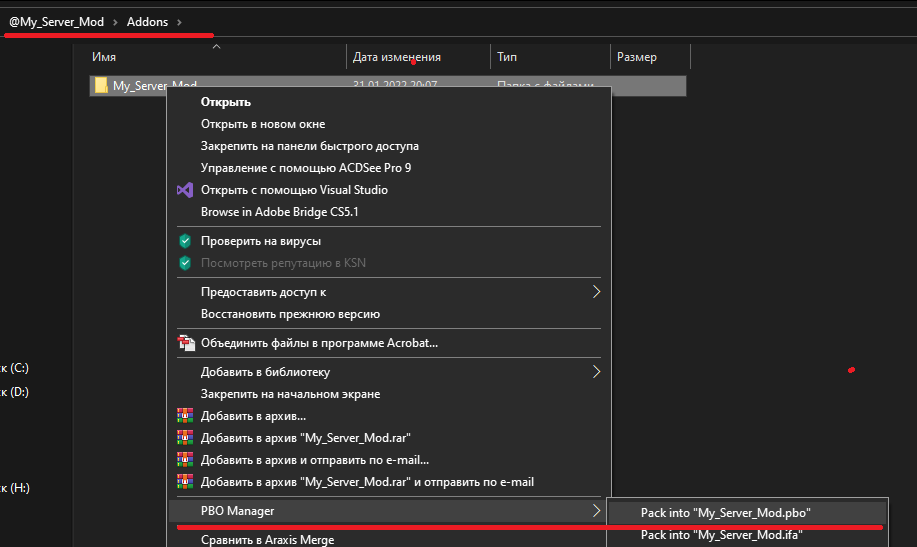
Task: Open drive (D:) in navigation pane
Action: [15, 392]
